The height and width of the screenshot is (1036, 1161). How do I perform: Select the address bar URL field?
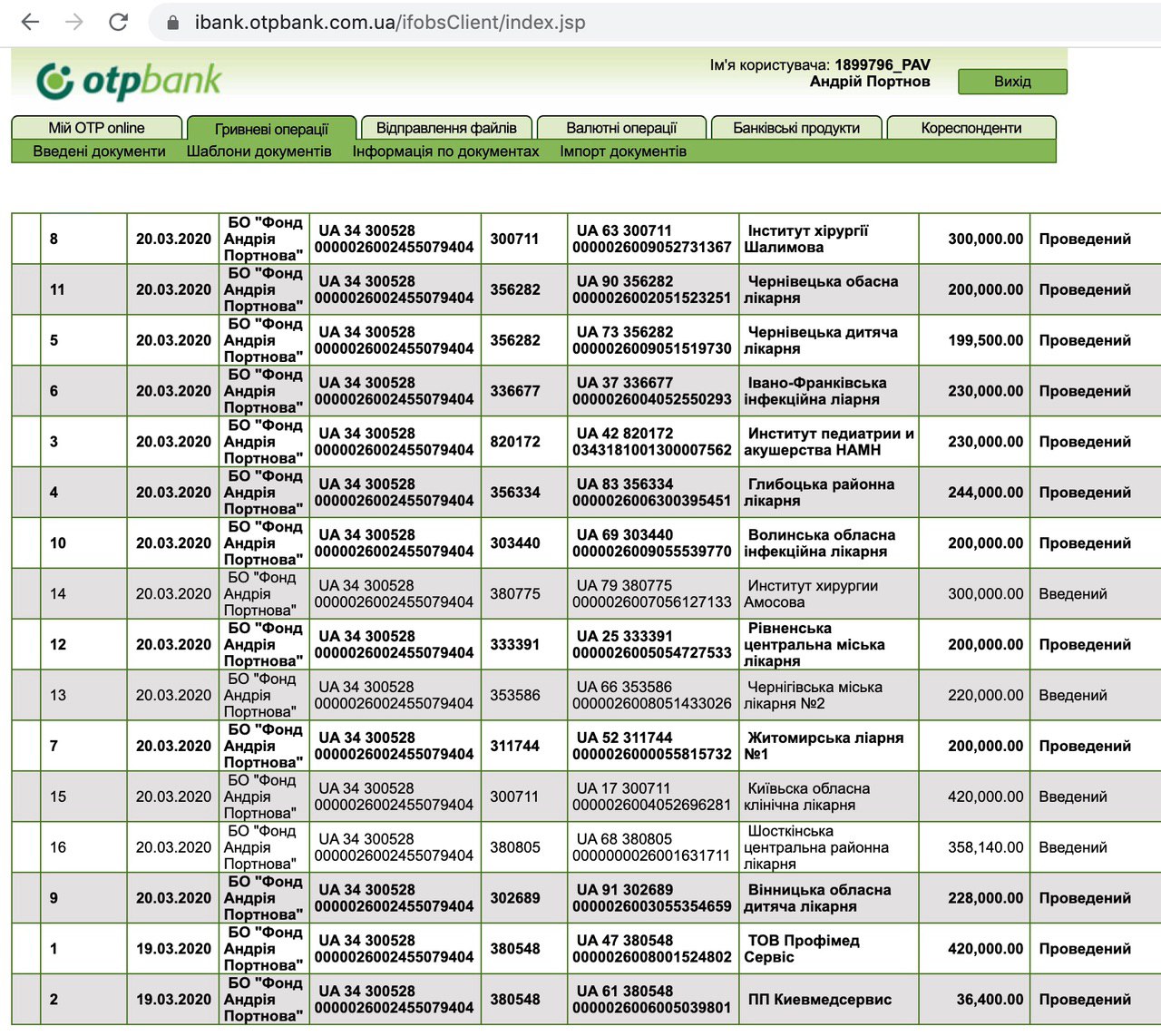point(390,23)
